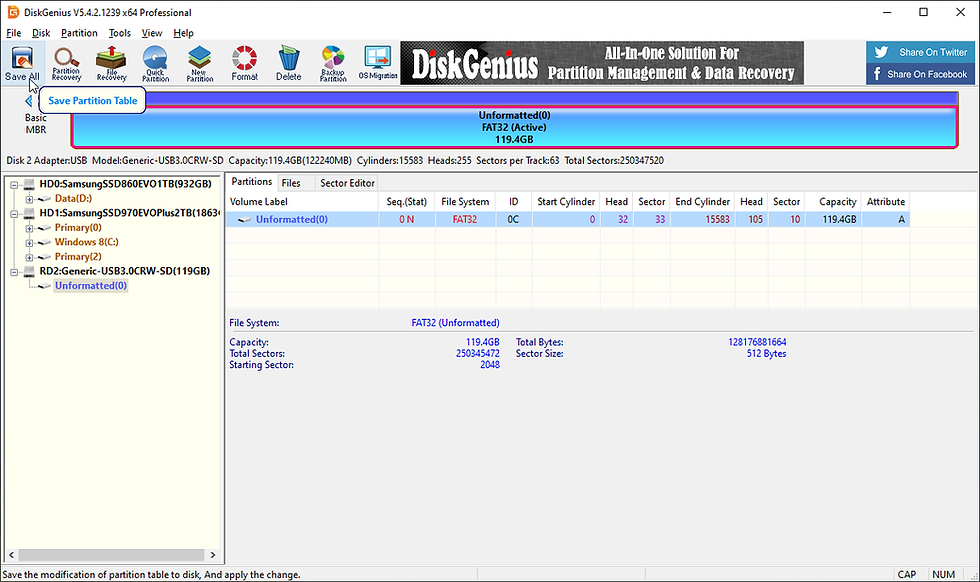Click the Starting Sector value 2048
This screenshot has width=980, height=582.
click(489, 365)
